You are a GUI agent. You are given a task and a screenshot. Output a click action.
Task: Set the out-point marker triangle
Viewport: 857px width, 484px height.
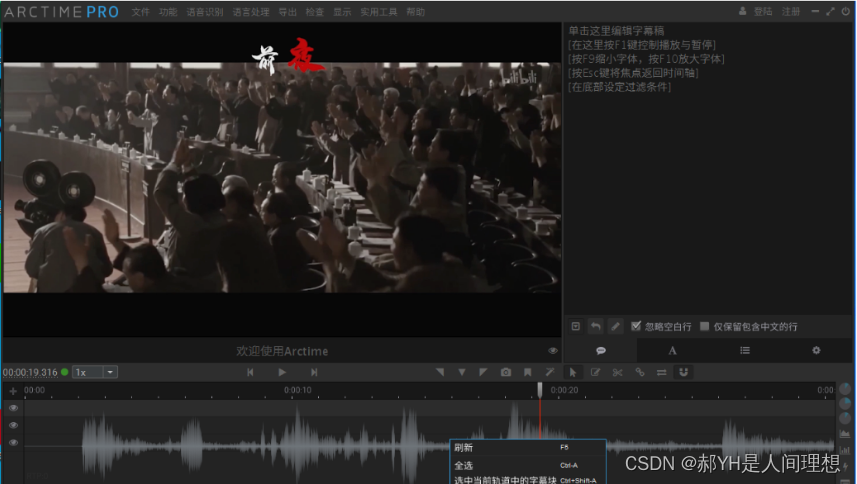coord(483,372)
